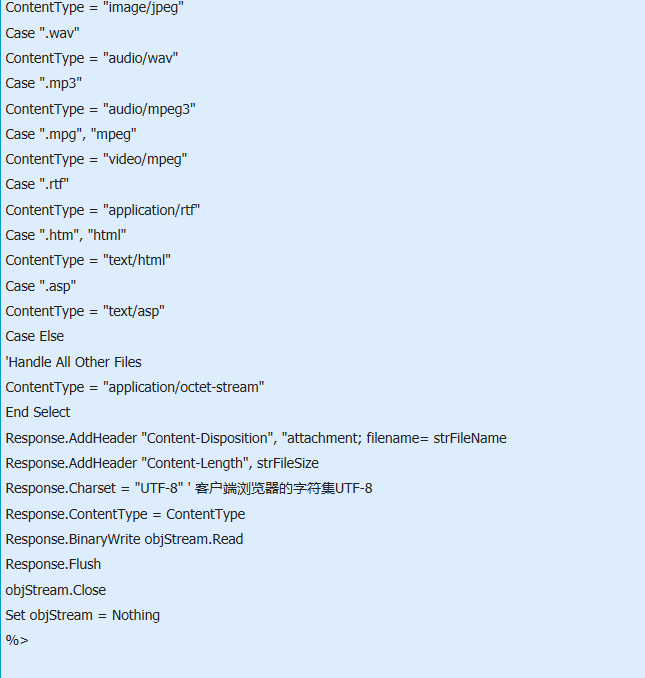Click the "audio/wav" ContentType line
The height and width of the screenshot is (678, 645).
92,58
